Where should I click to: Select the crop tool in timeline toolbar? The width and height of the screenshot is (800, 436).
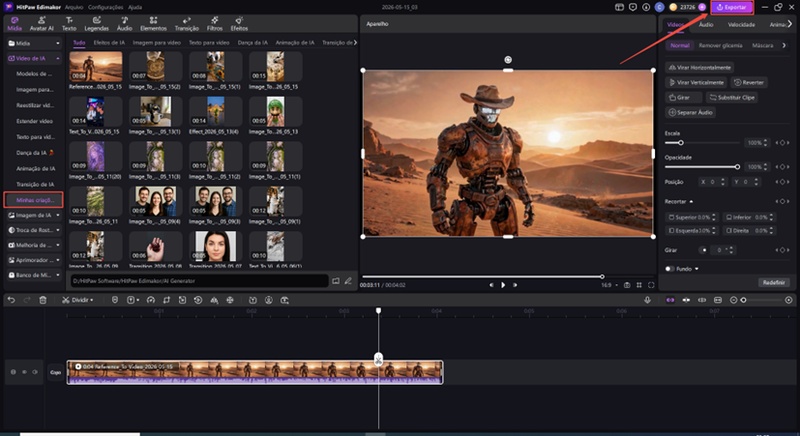coord(166,300)
